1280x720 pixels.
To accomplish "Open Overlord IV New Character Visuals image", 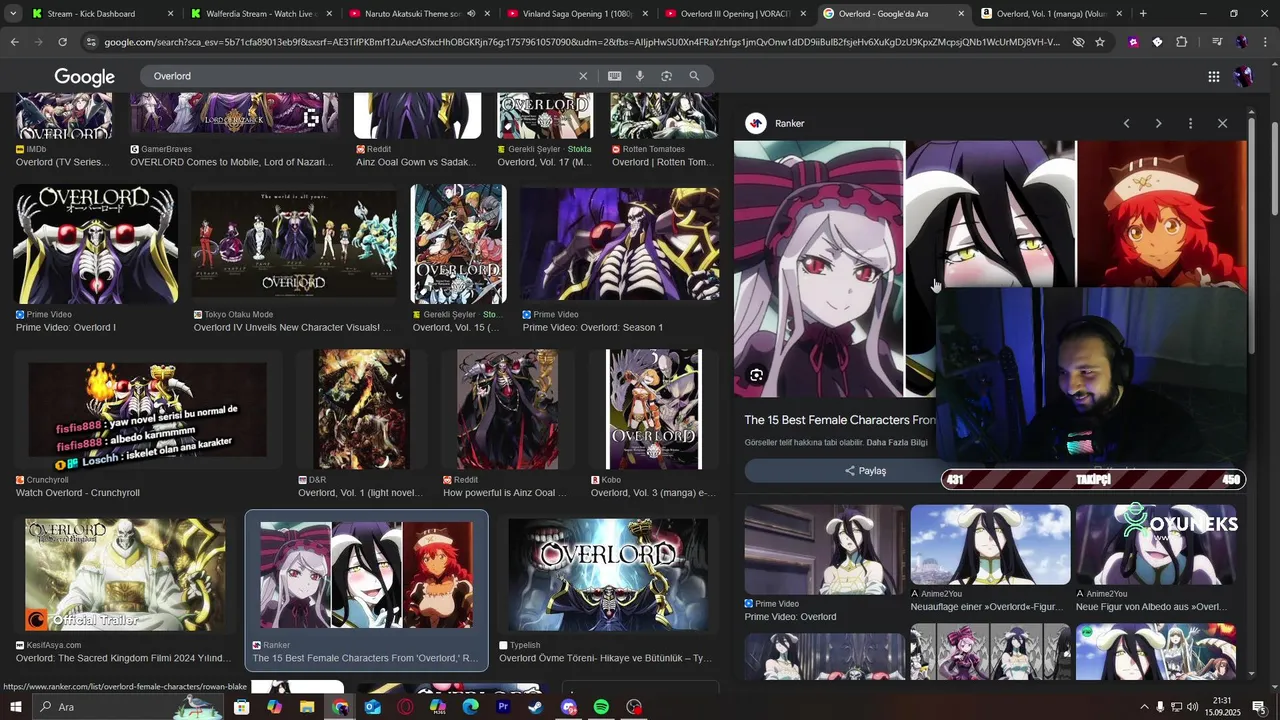I will point(293,244).
